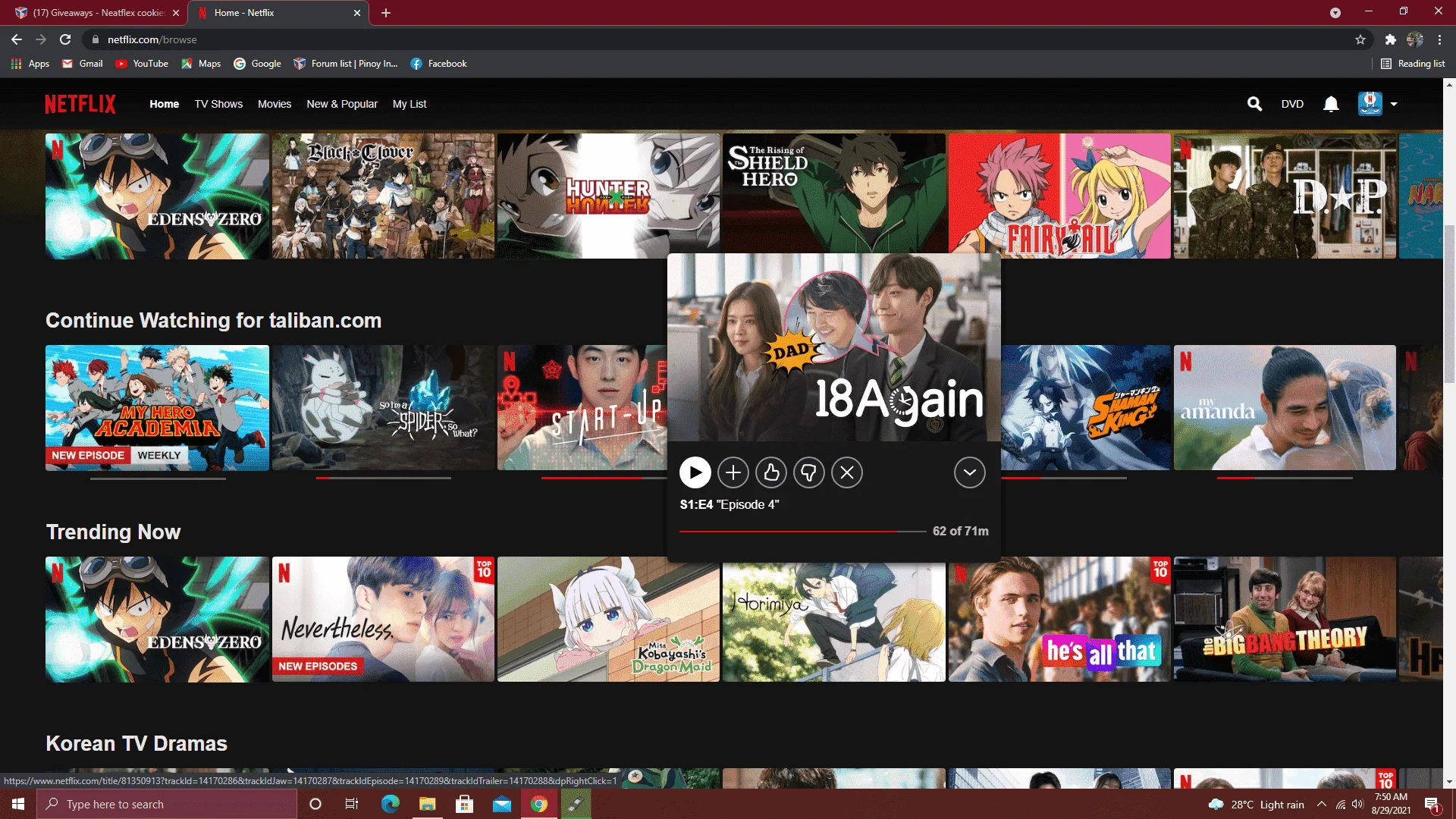Open Microsoft Store from the taskbar

(x=465, y=804)
